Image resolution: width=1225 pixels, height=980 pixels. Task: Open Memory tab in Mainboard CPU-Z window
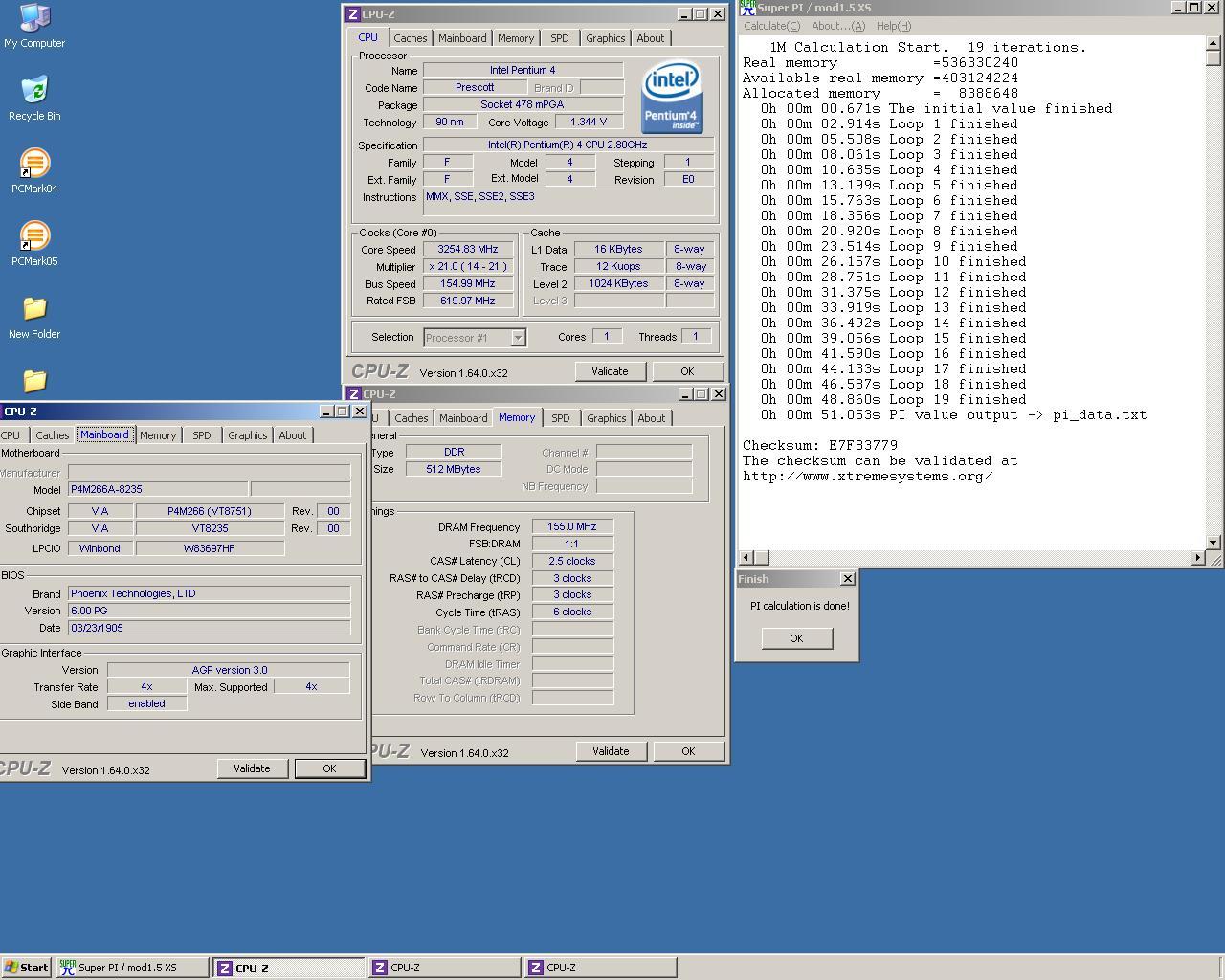158,435
